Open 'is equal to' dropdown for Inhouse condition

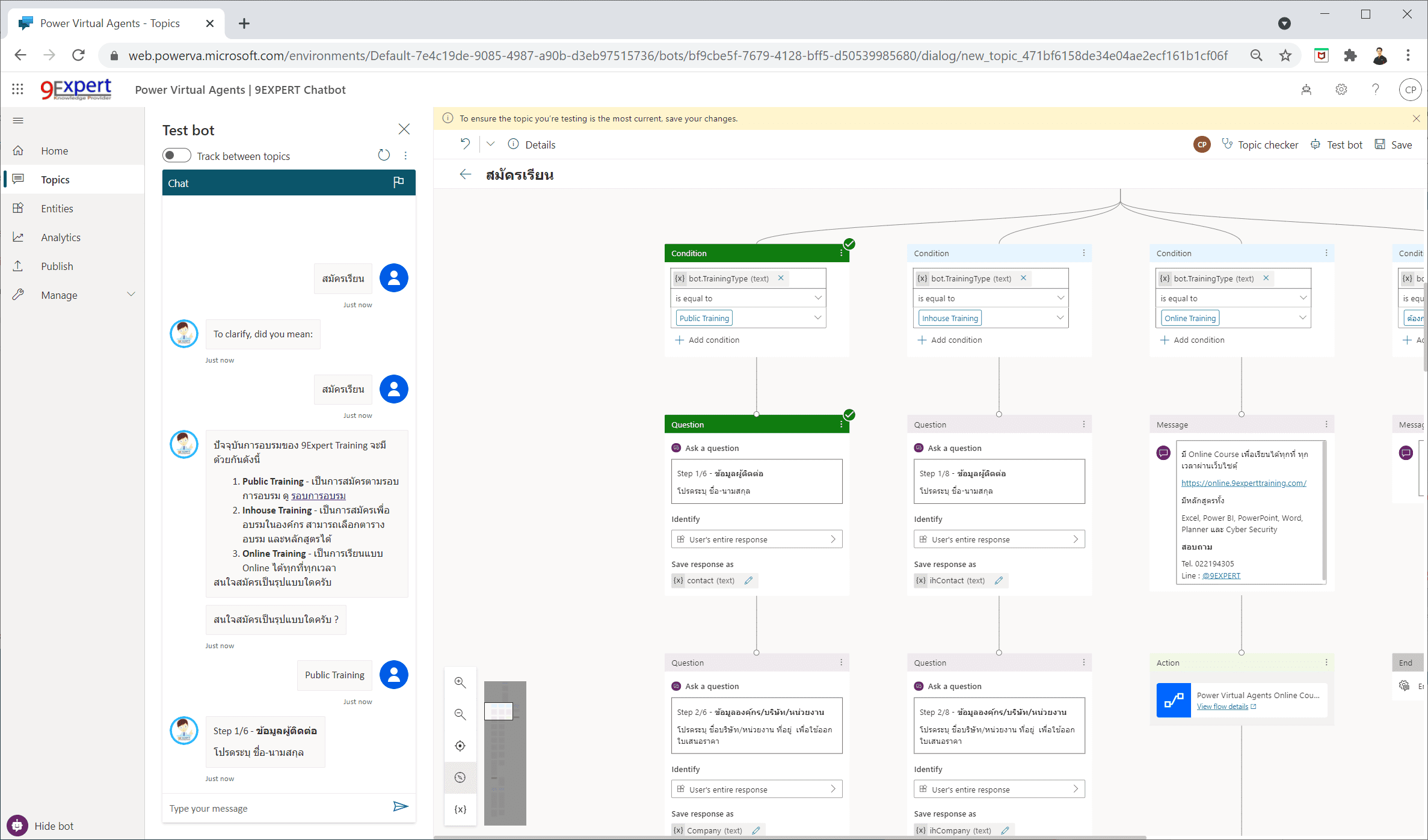coord(1060,298)
